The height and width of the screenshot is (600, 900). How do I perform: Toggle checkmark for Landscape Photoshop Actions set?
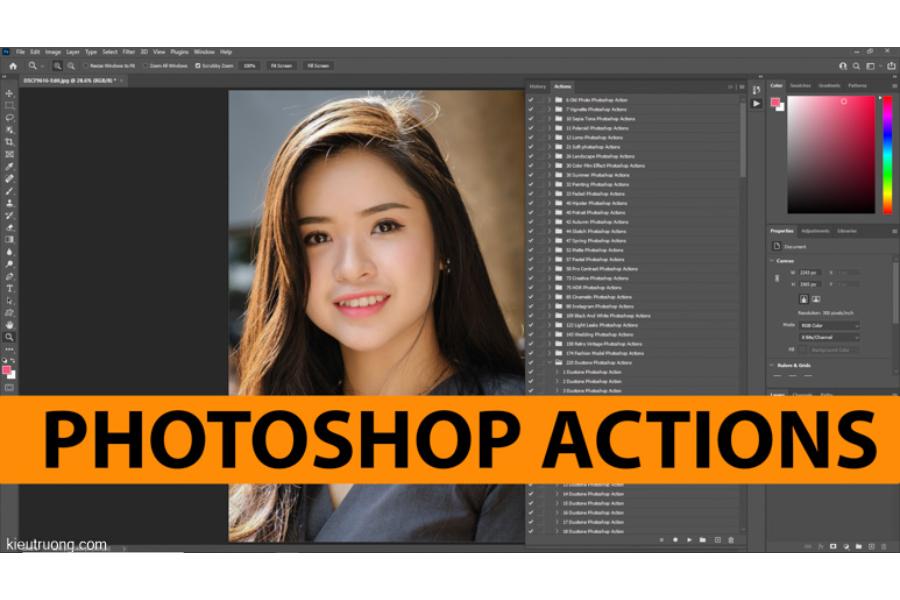click(x=531, y=156)
